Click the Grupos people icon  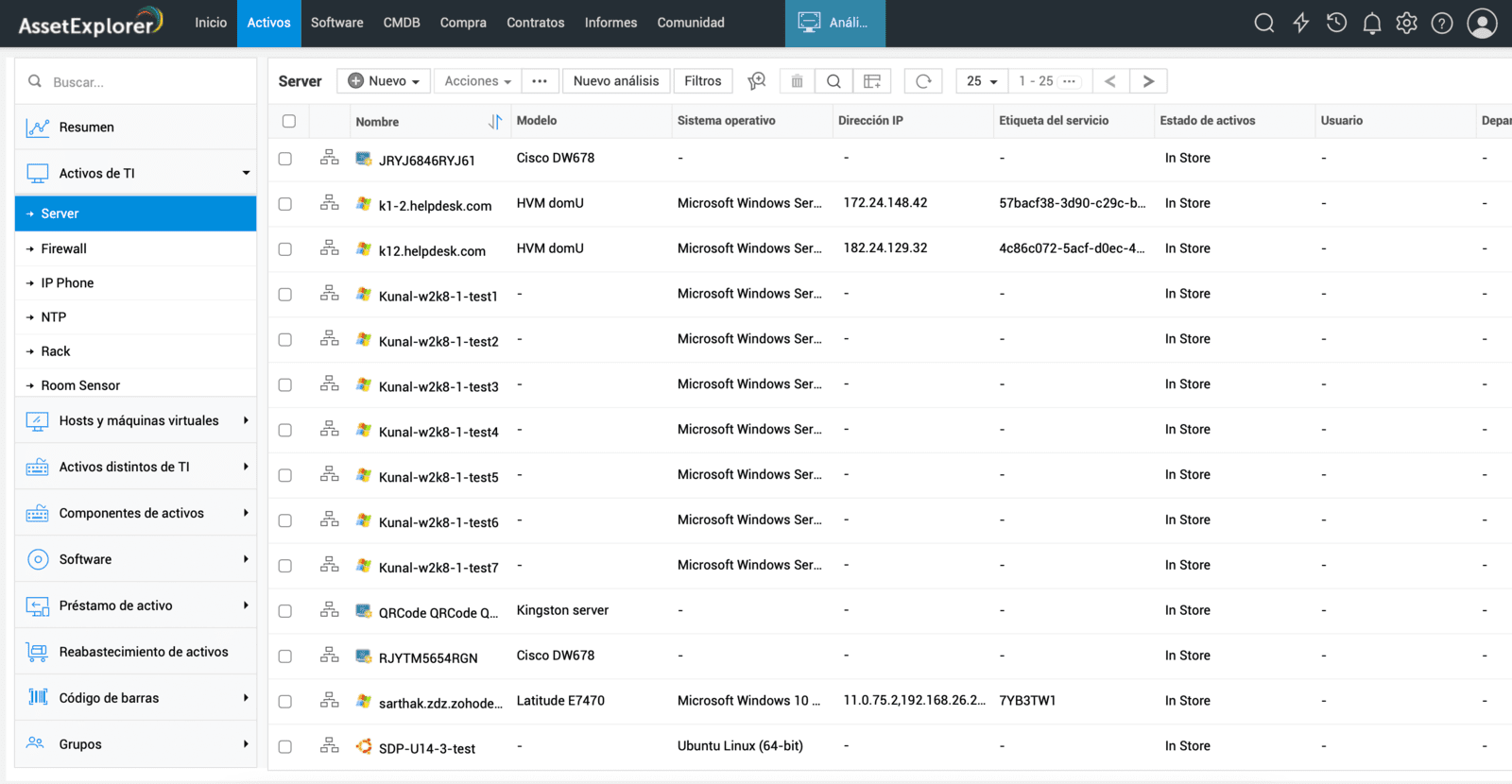point(36,743)
